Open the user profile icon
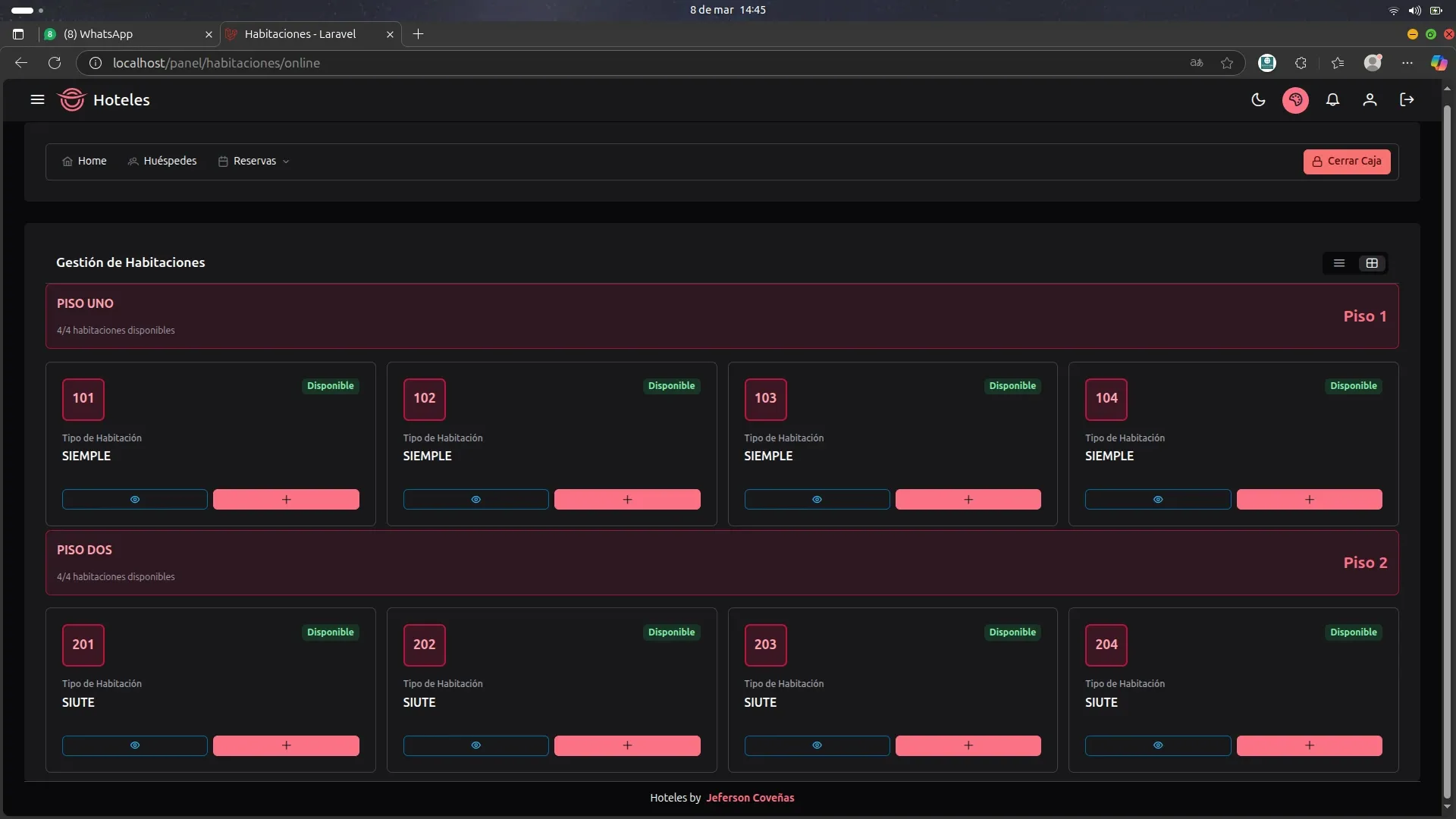 coord(1370,100)
